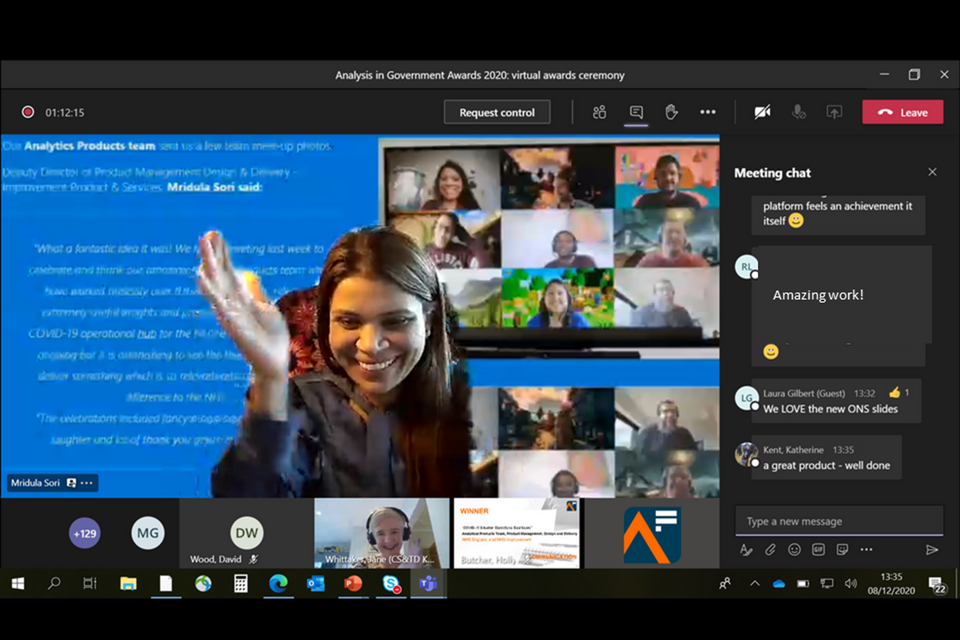Open the sticker picker

click(842, 549)
